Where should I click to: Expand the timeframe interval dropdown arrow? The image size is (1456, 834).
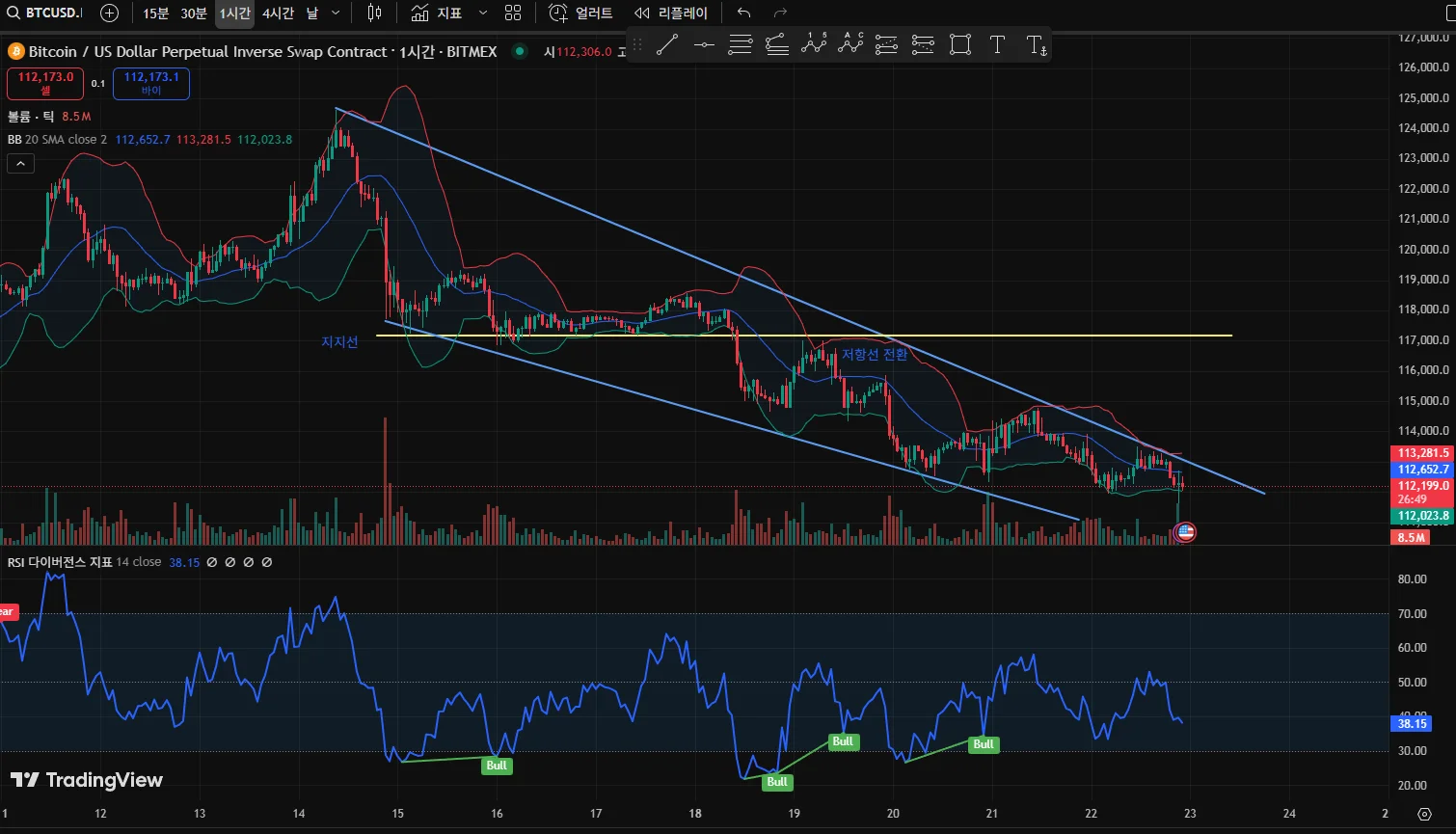[x=336, y=13]
